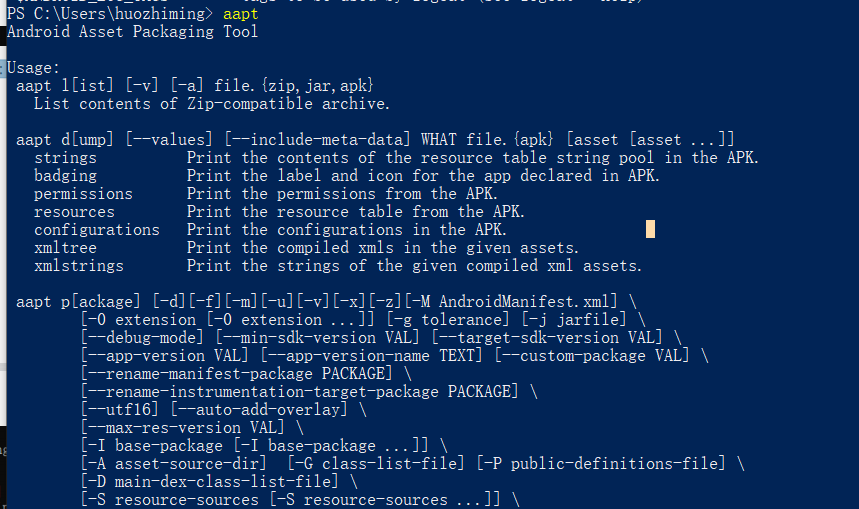The height and width of the screenshot is (509, 859).
Task: Click the line List contents of Zip-compatible archive
Action: tap(211, 104)
